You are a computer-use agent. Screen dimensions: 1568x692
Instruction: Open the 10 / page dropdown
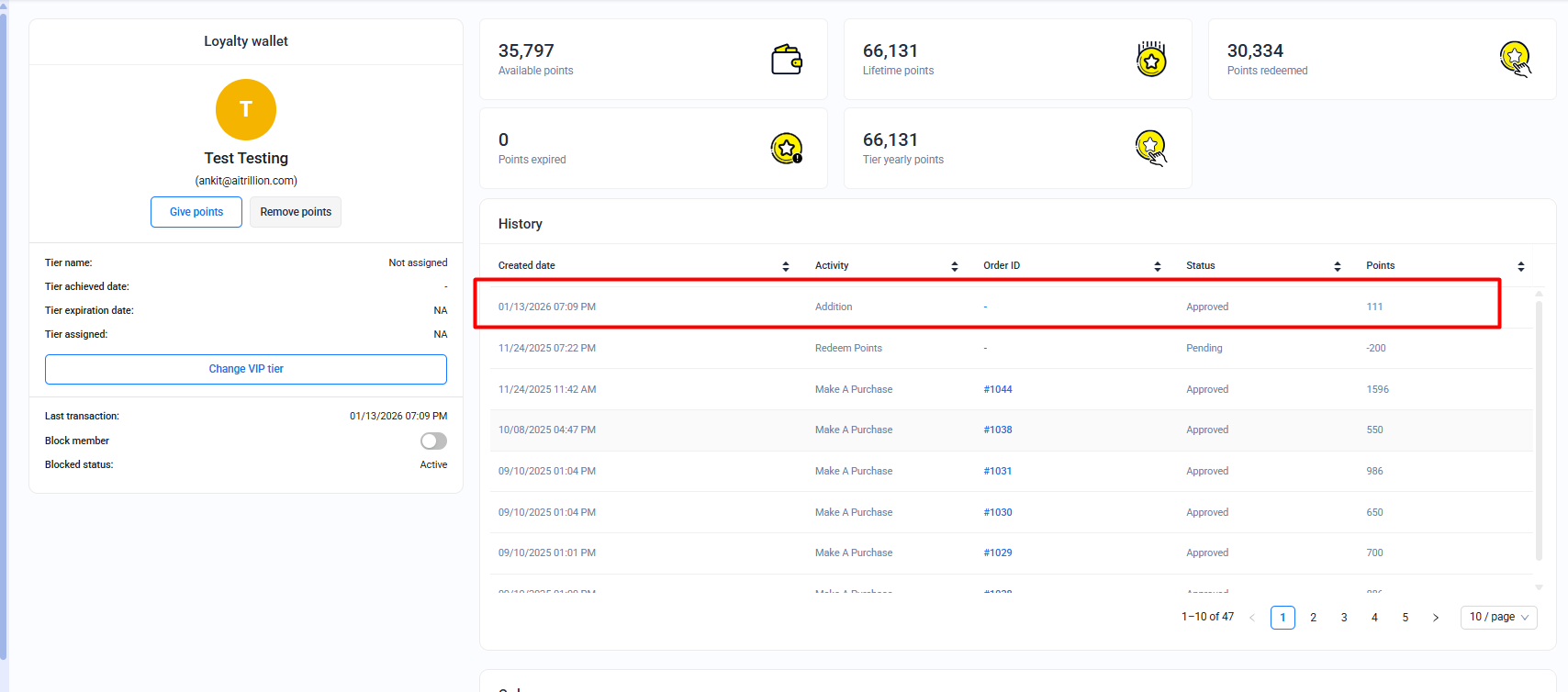point(1498,618)
